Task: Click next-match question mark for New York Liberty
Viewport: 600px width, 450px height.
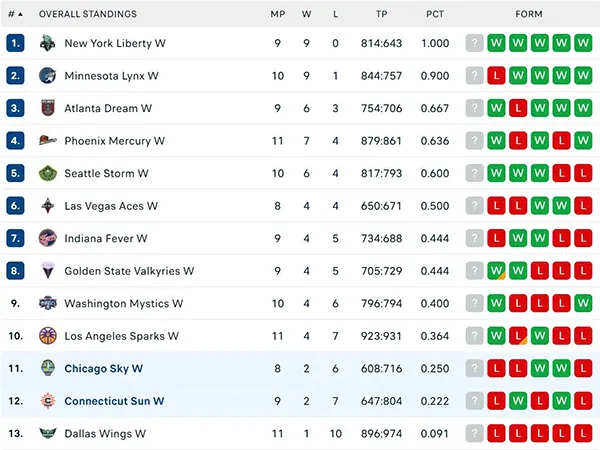Action: (474, 43)
